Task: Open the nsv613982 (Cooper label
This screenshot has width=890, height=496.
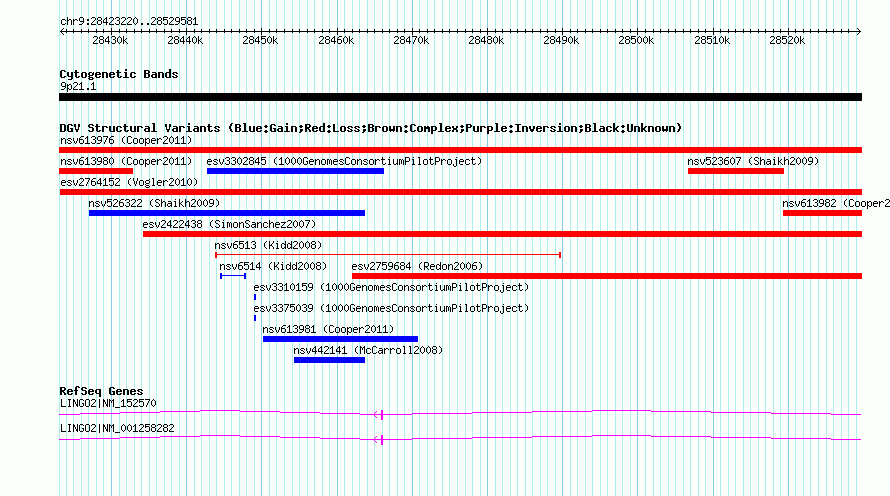Action: click(x=836, y=203)
